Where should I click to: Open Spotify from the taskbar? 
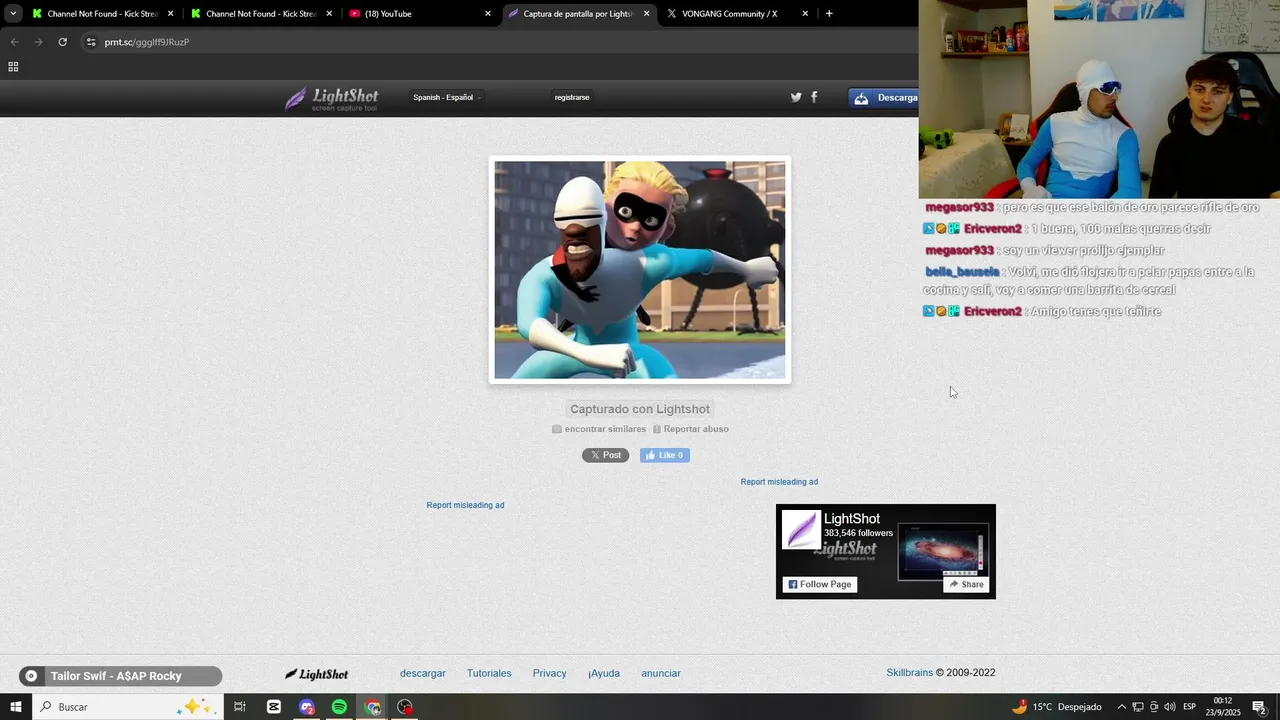(340, 707)
